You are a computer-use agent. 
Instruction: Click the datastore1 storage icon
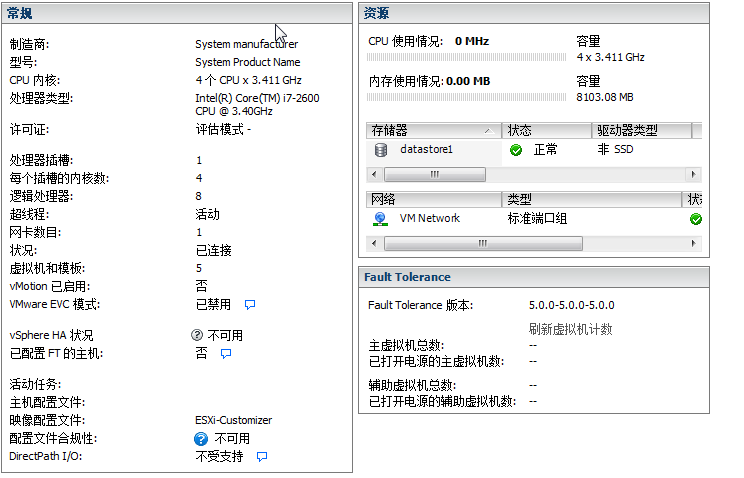click(x=381, y=150)
